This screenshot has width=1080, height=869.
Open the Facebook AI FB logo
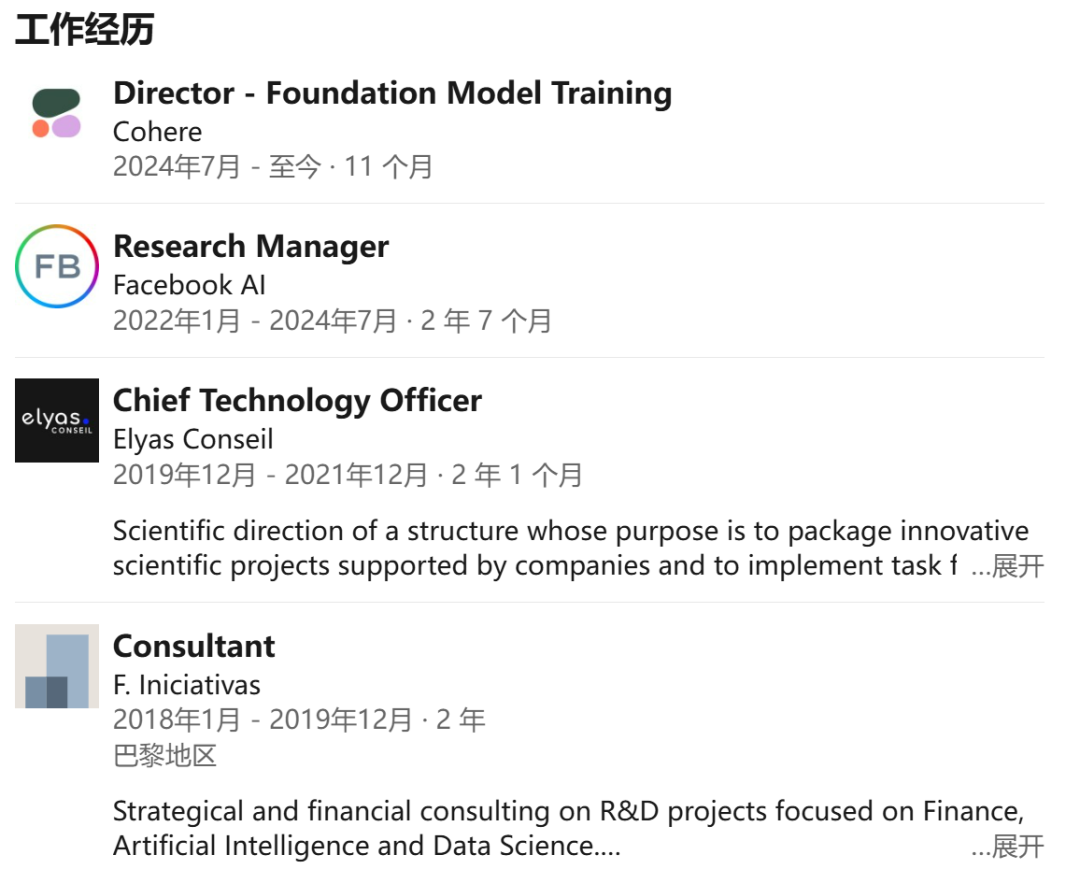click(57, 266)
